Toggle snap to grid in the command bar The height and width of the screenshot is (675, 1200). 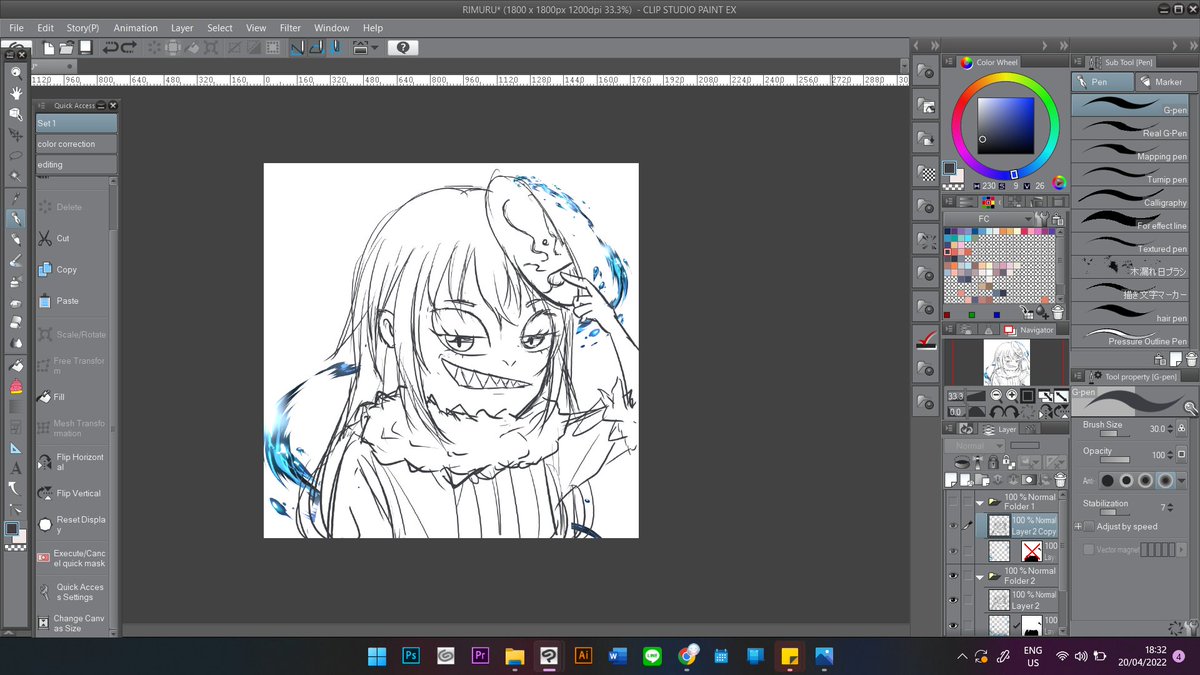pos(335,47)
